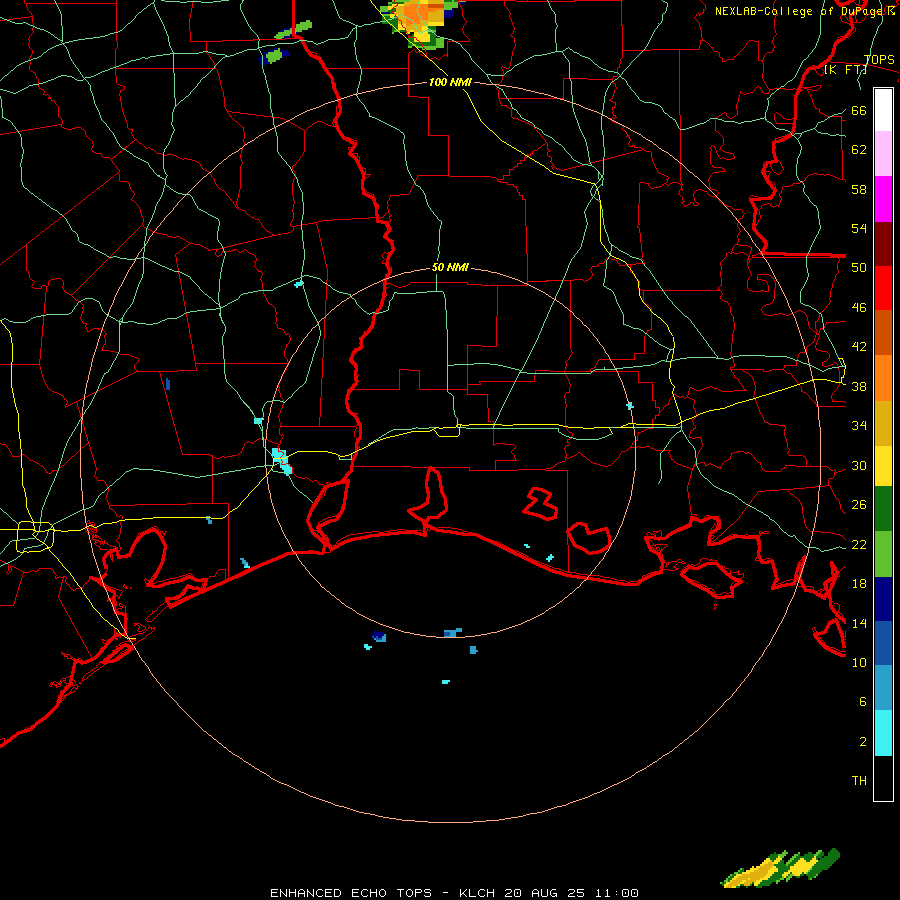Click the legend value '66'
Screen dimensions: 900x900
click(x=859, y=110)
